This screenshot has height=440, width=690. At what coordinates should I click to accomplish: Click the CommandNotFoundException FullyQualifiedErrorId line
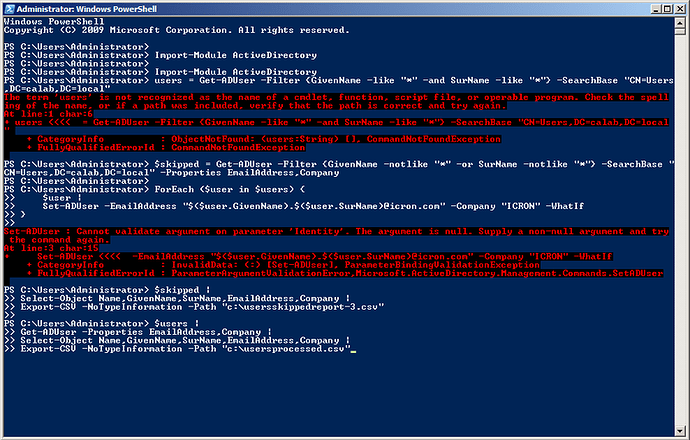165,147
